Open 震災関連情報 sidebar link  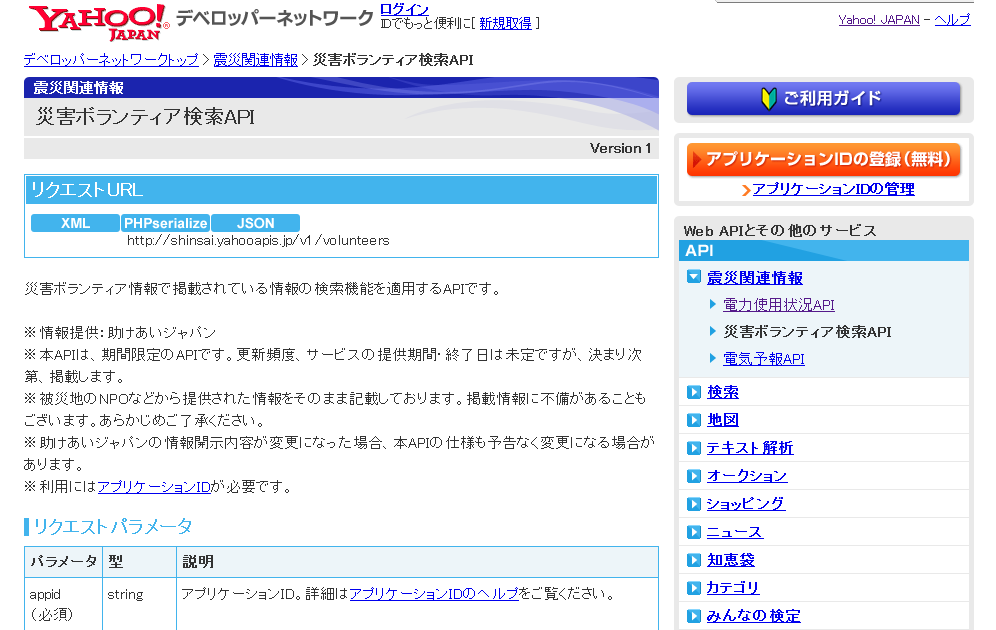(x=755, y=278)
